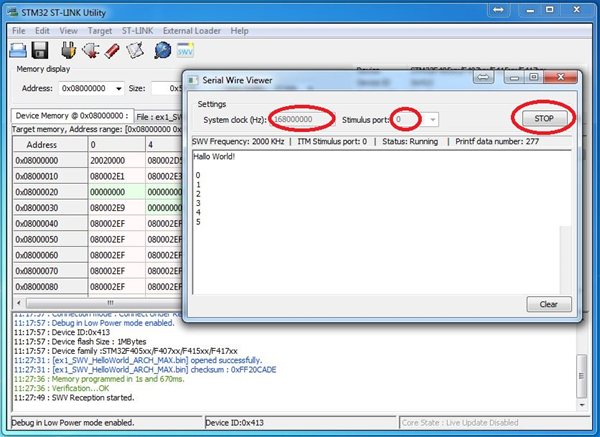
Task: Click the Full chip erase icon
Action: pos(112,51)
